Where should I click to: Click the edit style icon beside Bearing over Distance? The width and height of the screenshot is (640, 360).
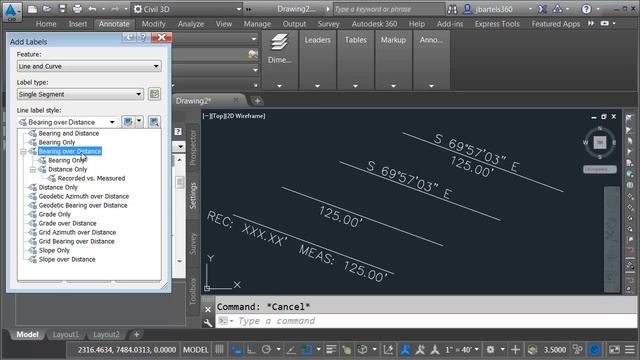tap(128, 122)
